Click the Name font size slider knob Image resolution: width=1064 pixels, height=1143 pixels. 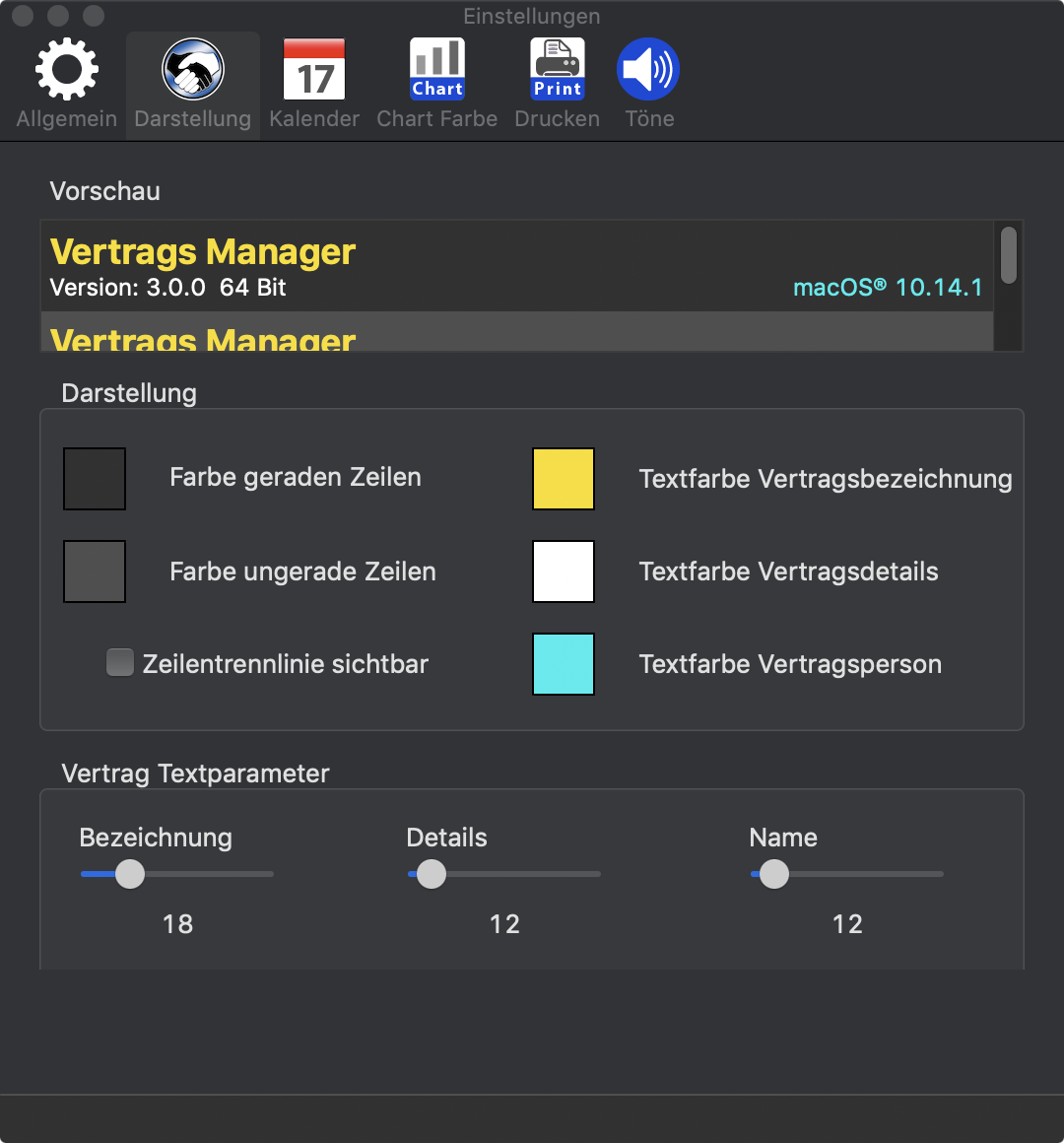774,874
